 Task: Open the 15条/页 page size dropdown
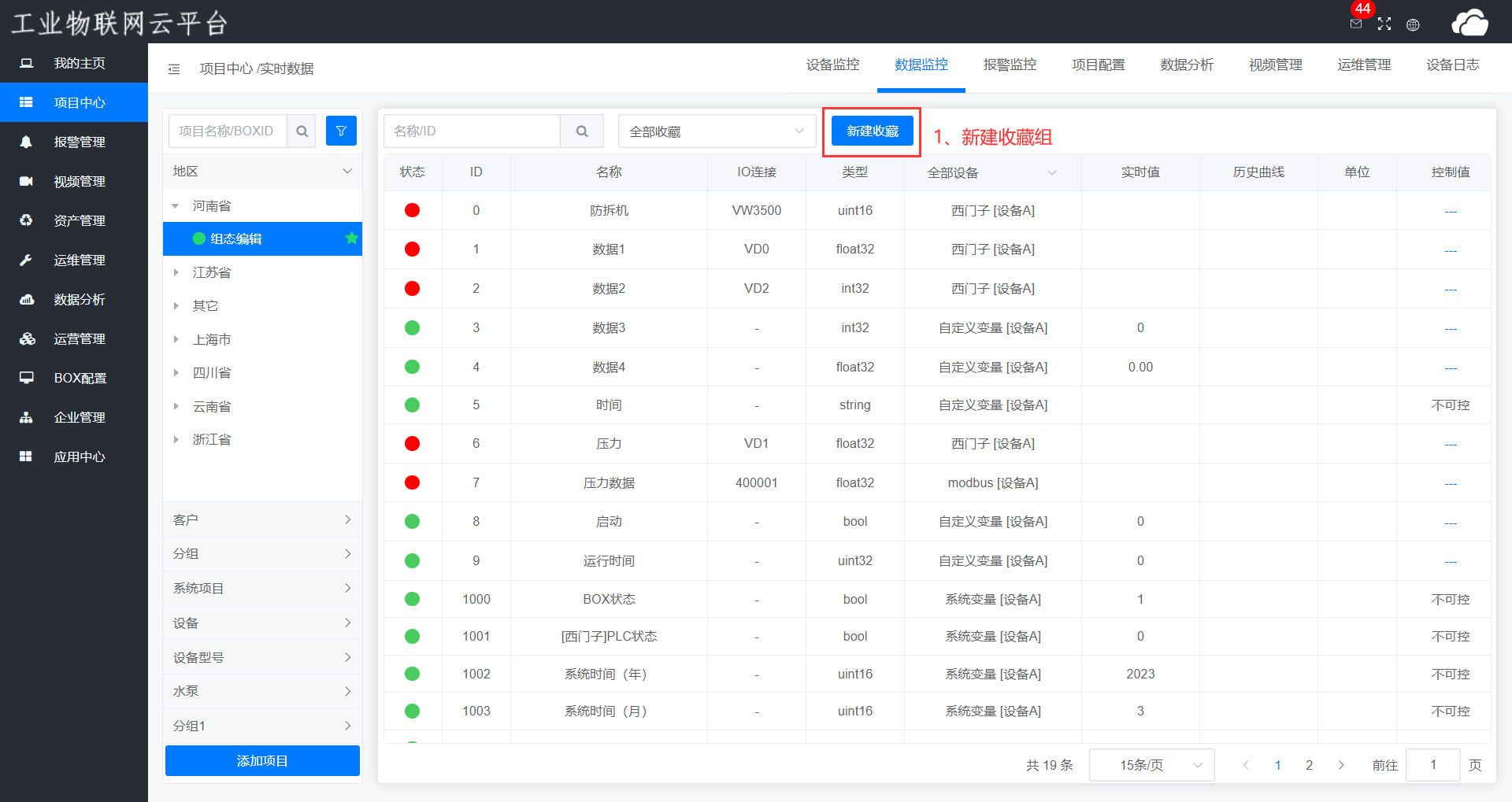(1151, 765)
